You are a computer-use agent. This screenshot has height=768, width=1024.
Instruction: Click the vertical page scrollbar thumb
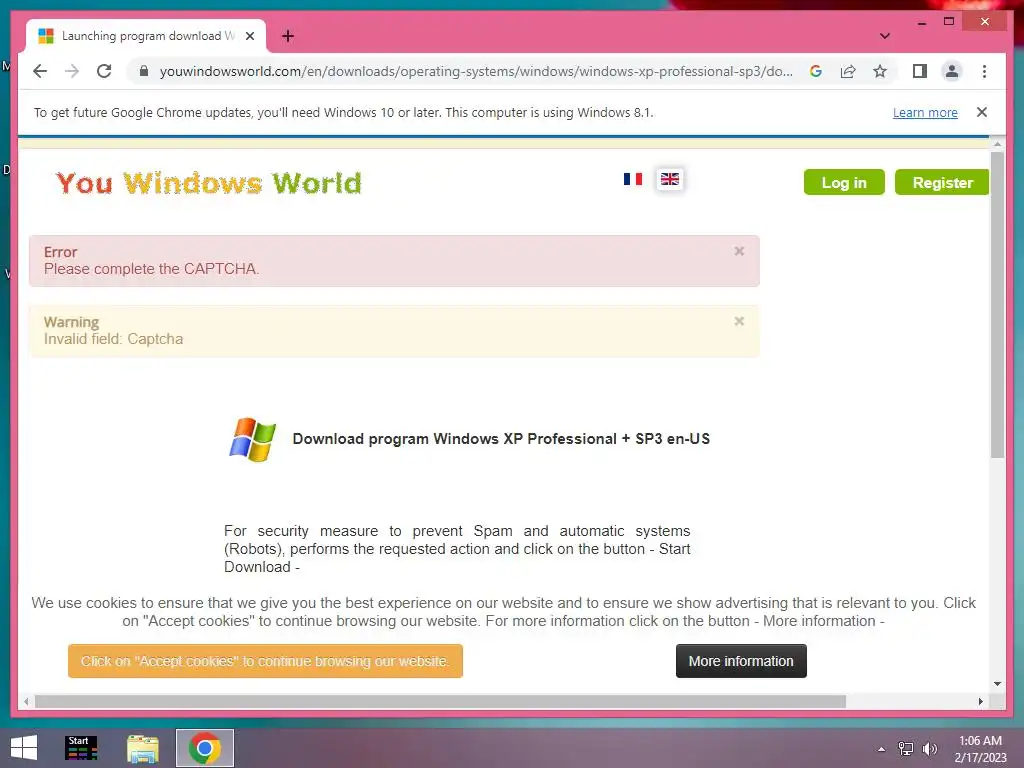(x=997, y=304)
